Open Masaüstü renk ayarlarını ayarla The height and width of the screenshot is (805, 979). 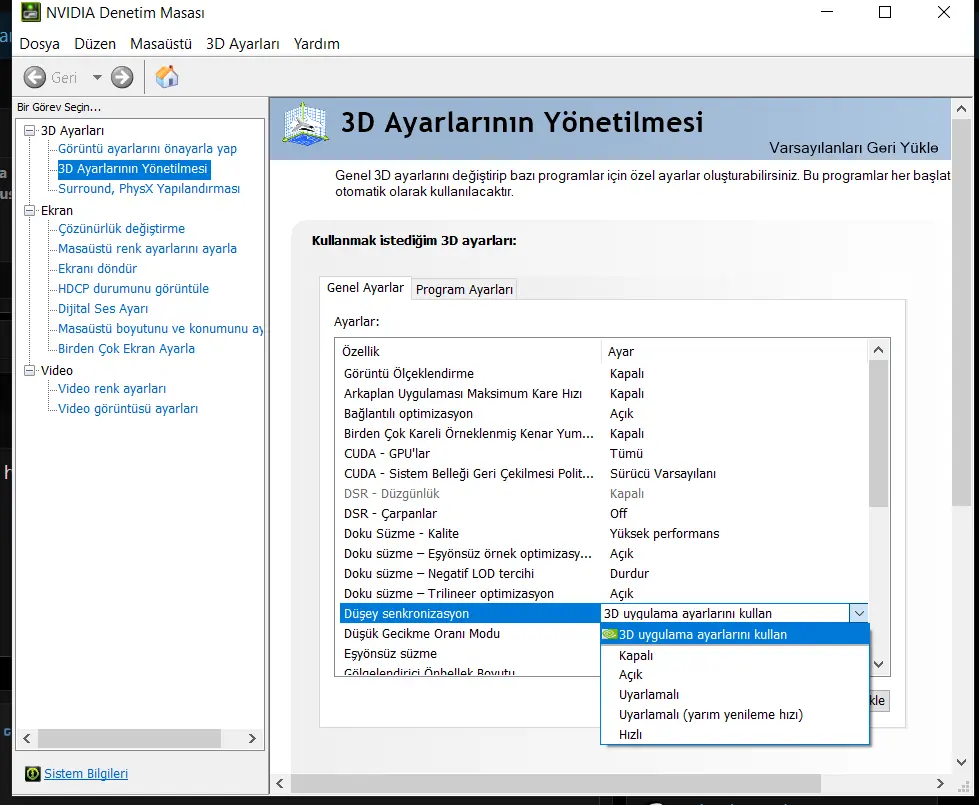147,249
